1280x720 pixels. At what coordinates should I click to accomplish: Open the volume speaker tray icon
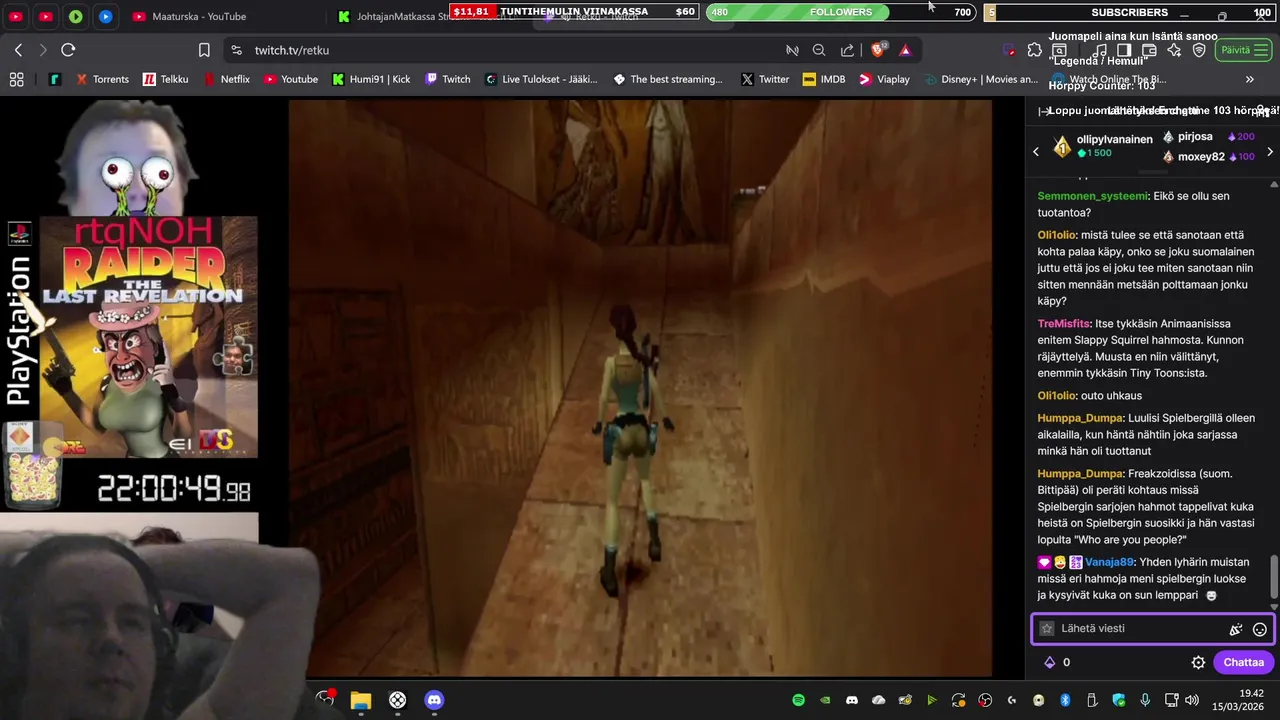pos(1191,700)
